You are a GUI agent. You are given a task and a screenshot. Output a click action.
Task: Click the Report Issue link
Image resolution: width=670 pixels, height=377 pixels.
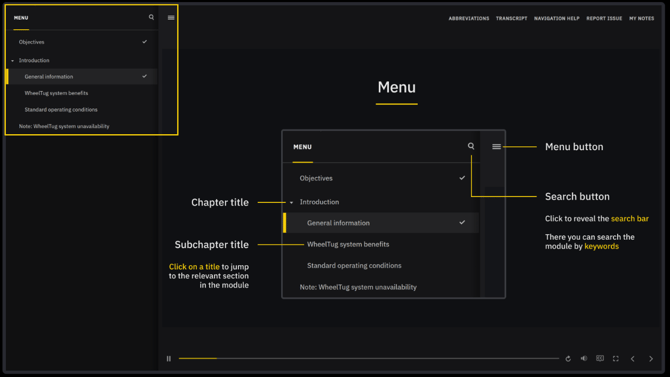click(604, 18)
